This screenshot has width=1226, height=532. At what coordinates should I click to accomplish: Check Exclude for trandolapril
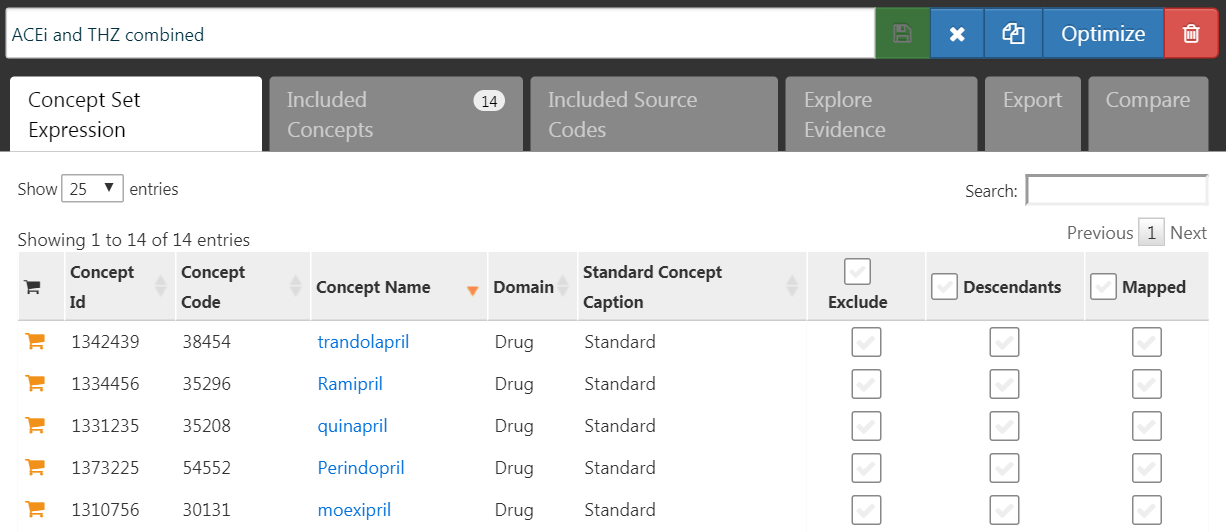866,342
